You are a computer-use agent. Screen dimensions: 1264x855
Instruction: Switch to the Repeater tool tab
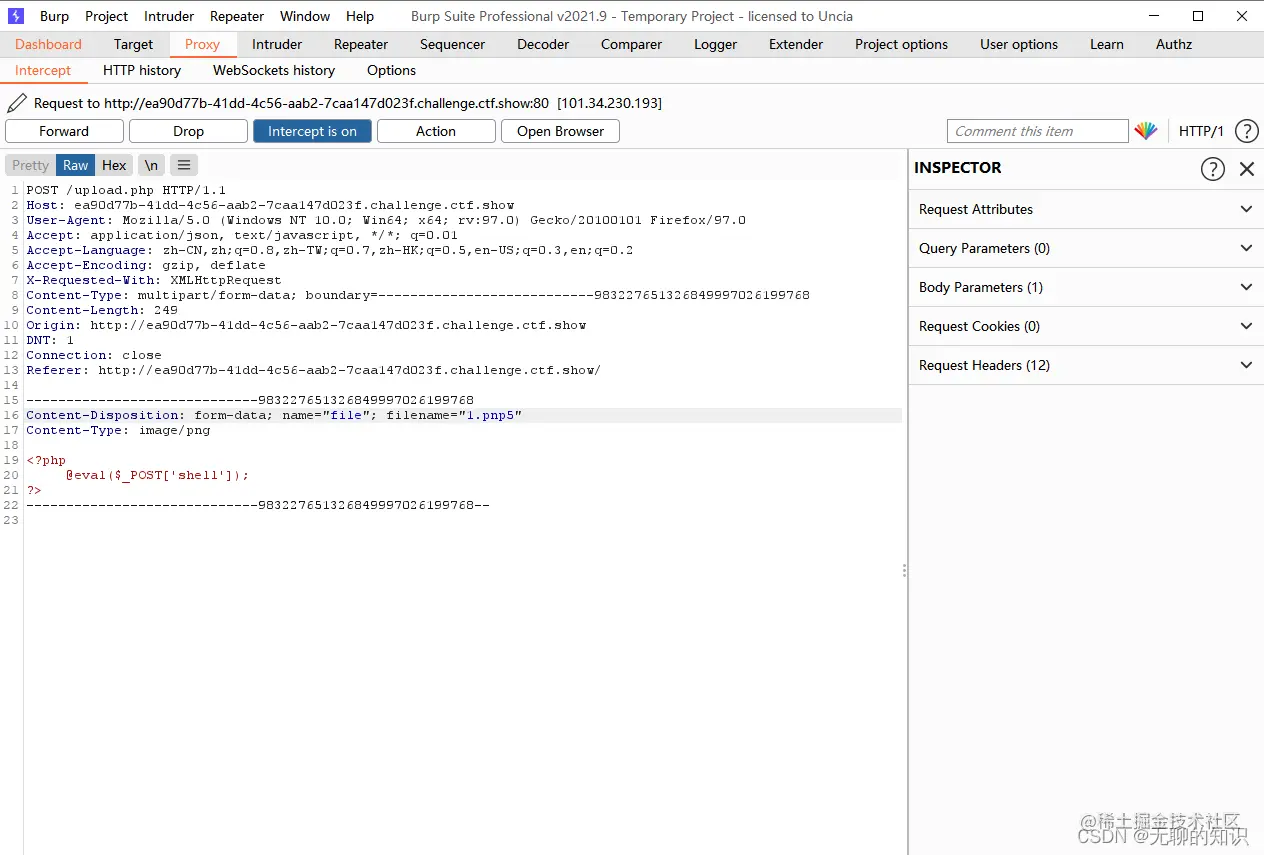[361, 44]
